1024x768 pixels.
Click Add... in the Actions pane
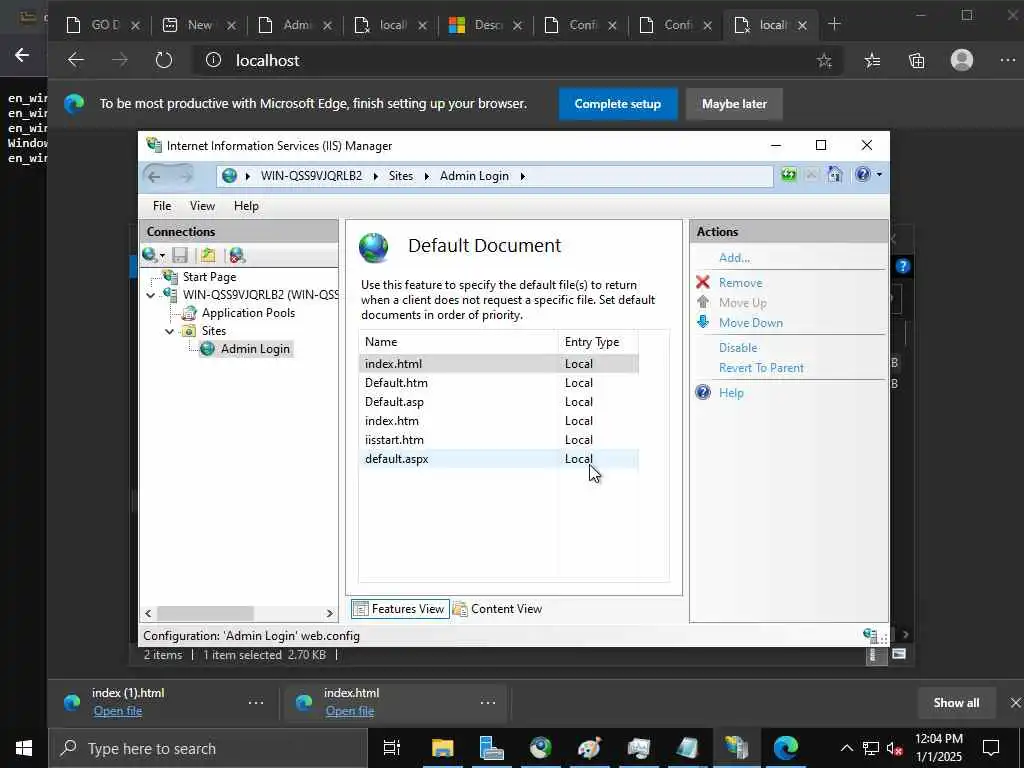(x=734, y=257)
